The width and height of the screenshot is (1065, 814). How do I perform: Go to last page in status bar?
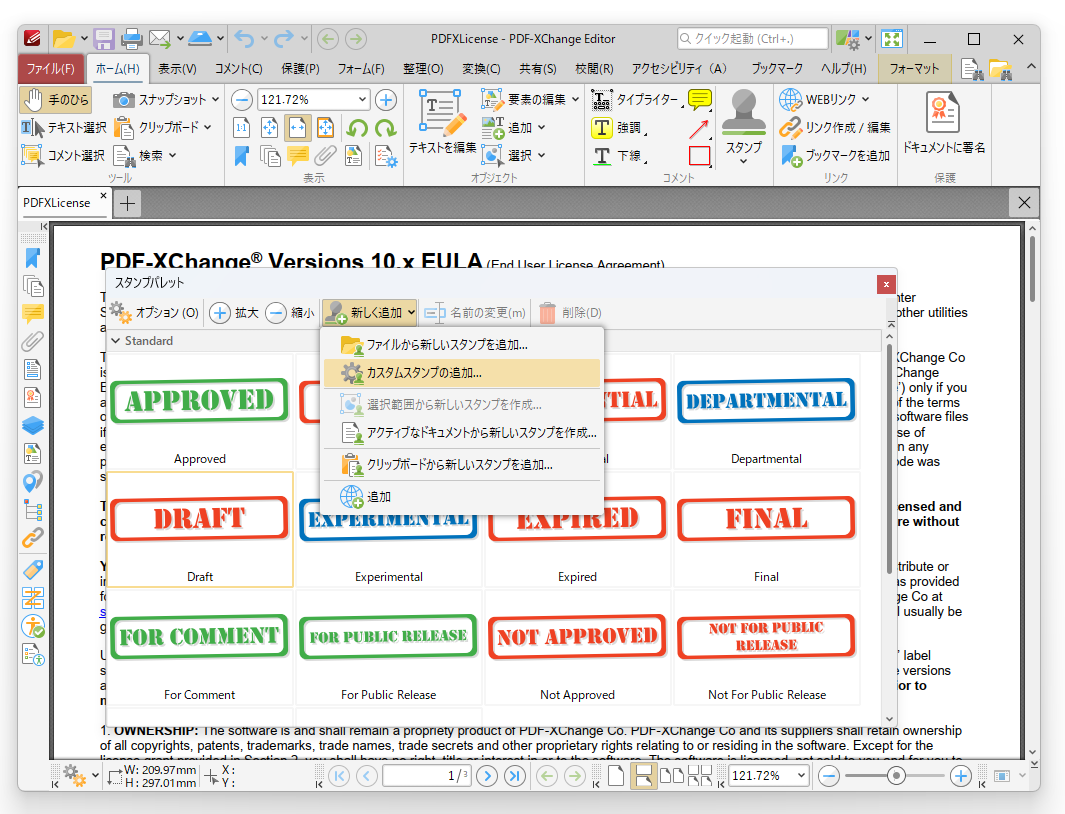515,775
